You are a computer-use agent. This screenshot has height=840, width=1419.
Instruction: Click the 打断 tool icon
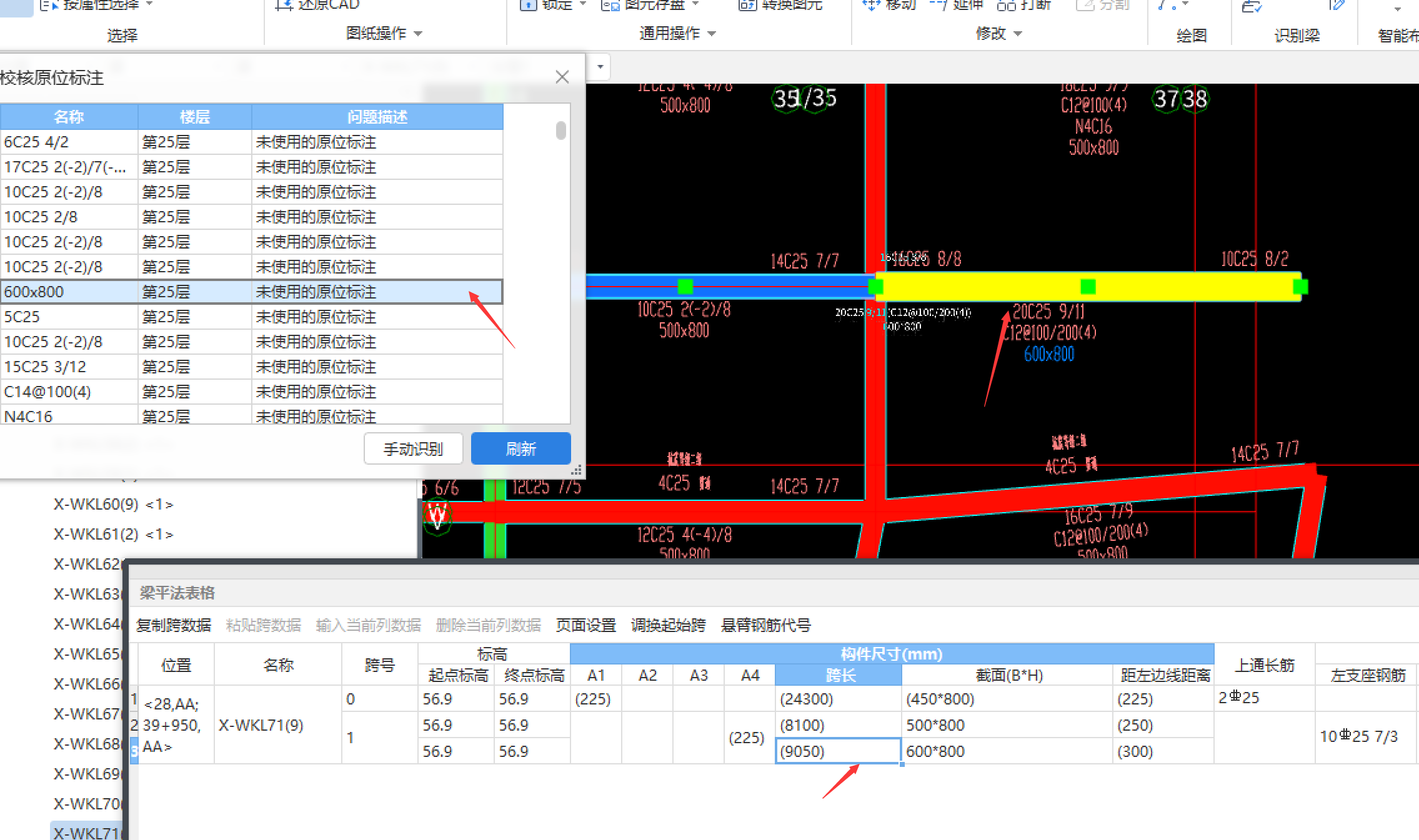(1006, 5)
